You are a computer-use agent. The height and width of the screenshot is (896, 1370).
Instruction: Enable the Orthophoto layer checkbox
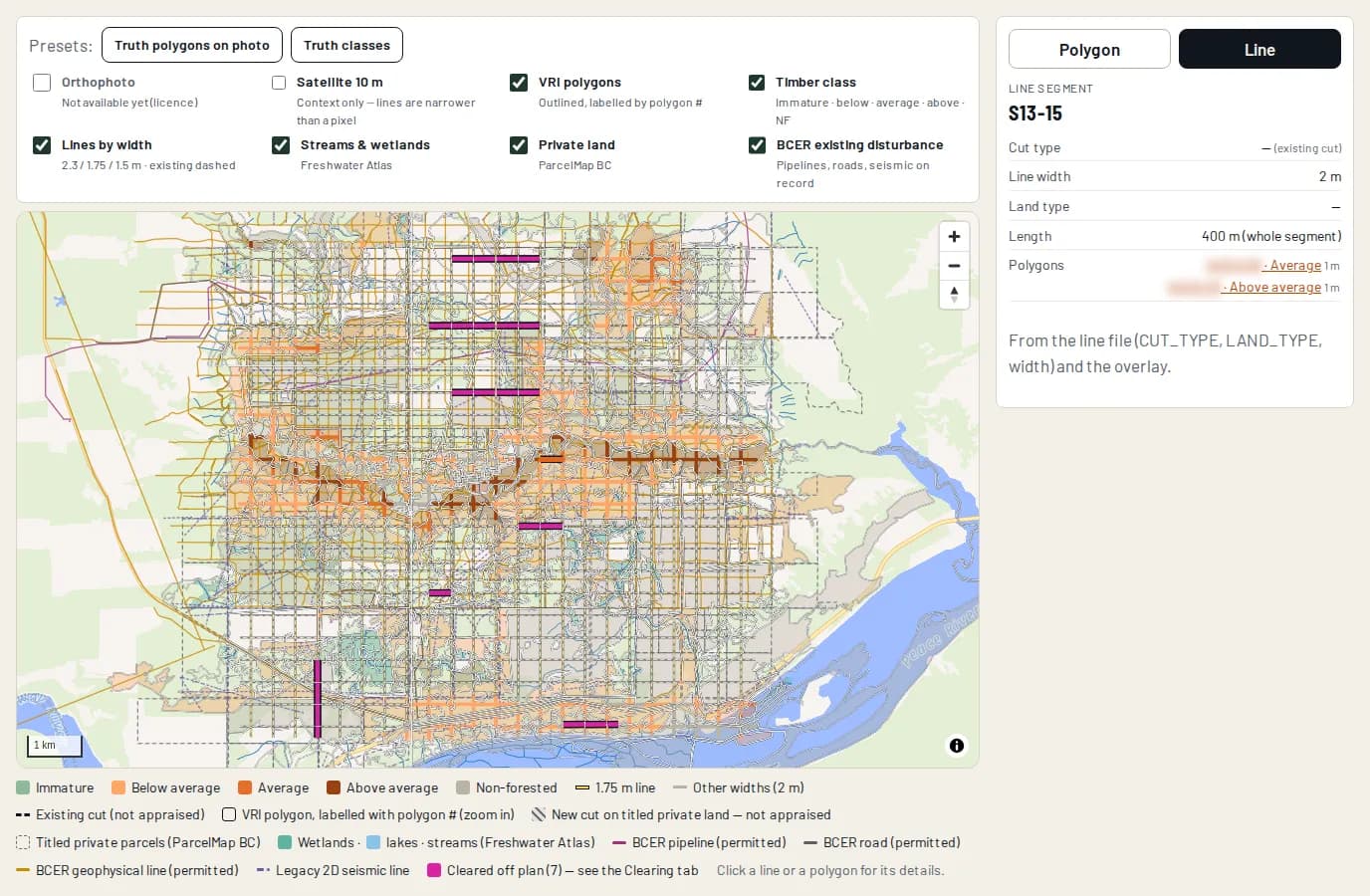pos(42,83)
